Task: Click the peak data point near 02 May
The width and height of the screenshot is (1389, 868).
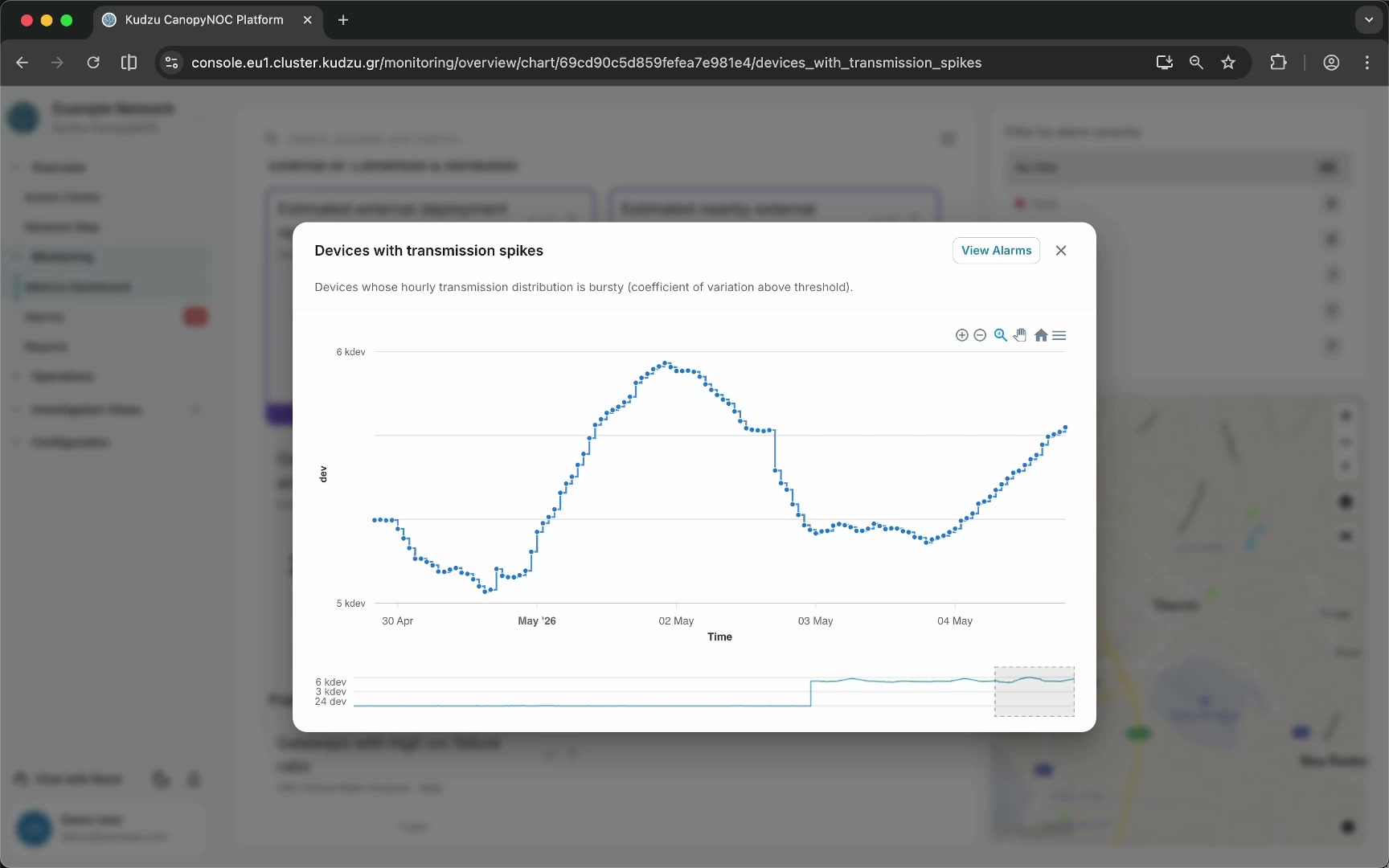Action: coord(666,363)
